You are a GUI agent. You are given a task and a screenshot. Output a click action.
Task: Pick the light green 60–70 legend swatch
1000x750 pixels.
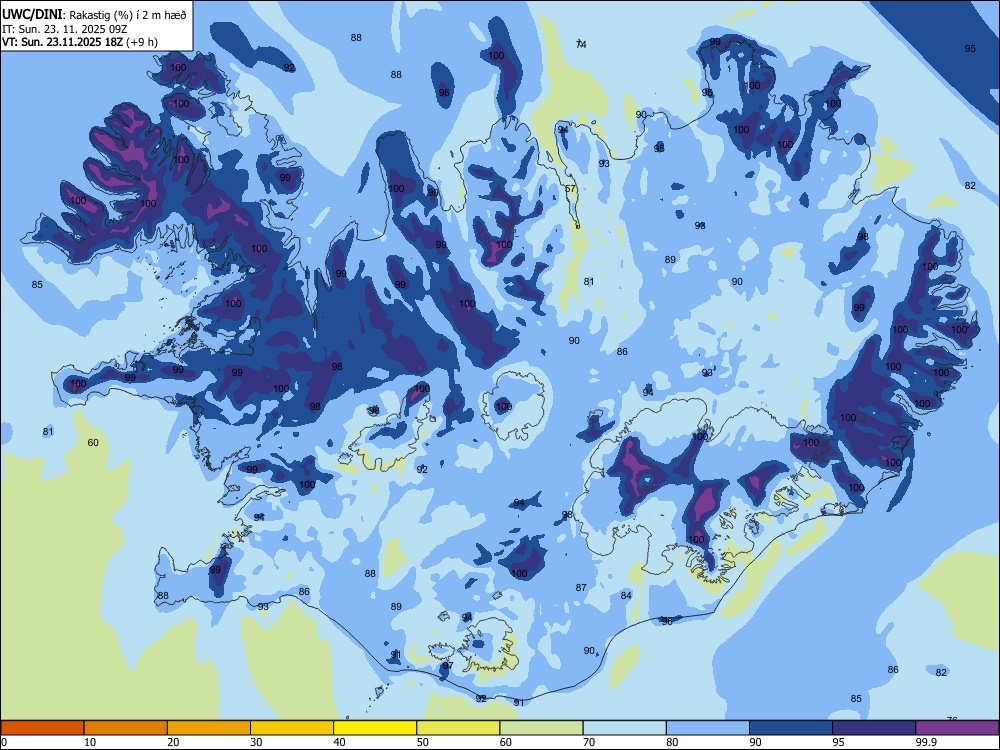(x=541, y=728)
